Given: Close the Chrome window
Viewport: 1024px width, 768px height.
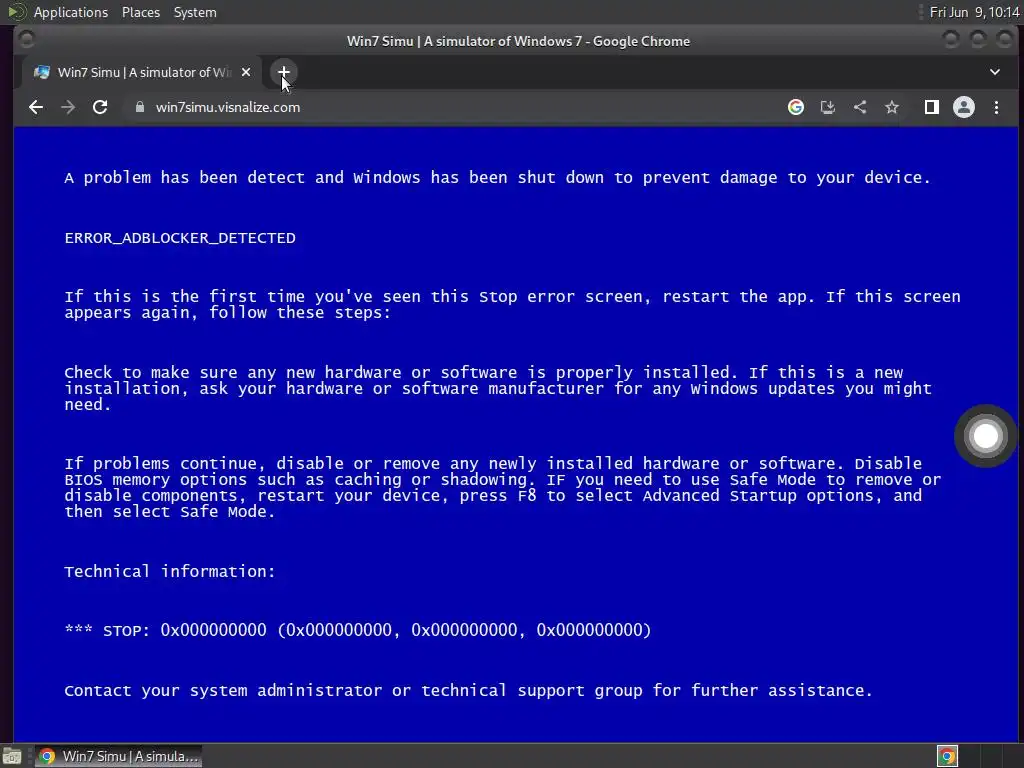Looking at the screenshot, I should (x=1004, y=40).
